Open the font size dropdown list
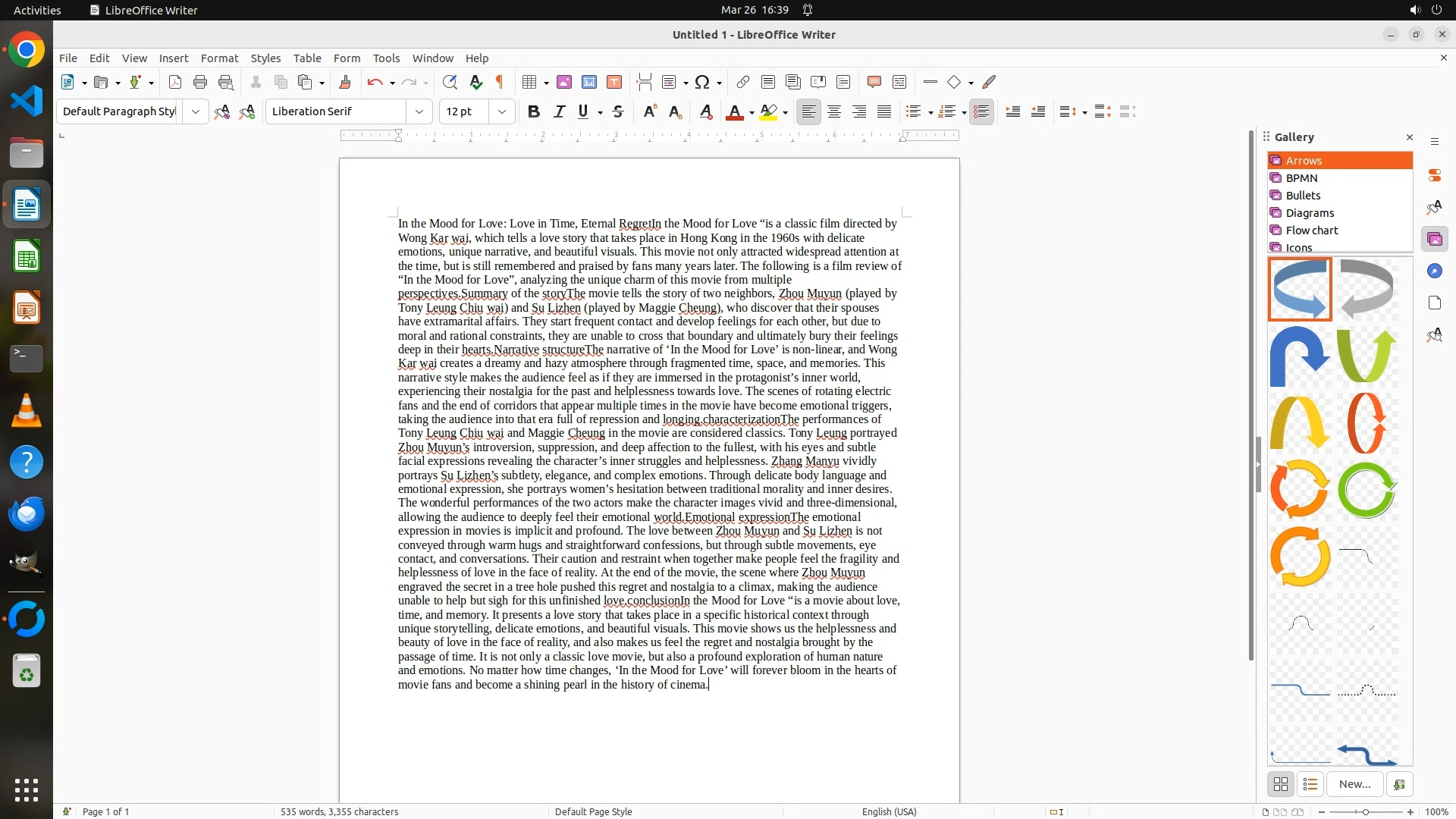Image resolution: width=1456 pixels, height=819 pixels. click(x=502, y=111)
